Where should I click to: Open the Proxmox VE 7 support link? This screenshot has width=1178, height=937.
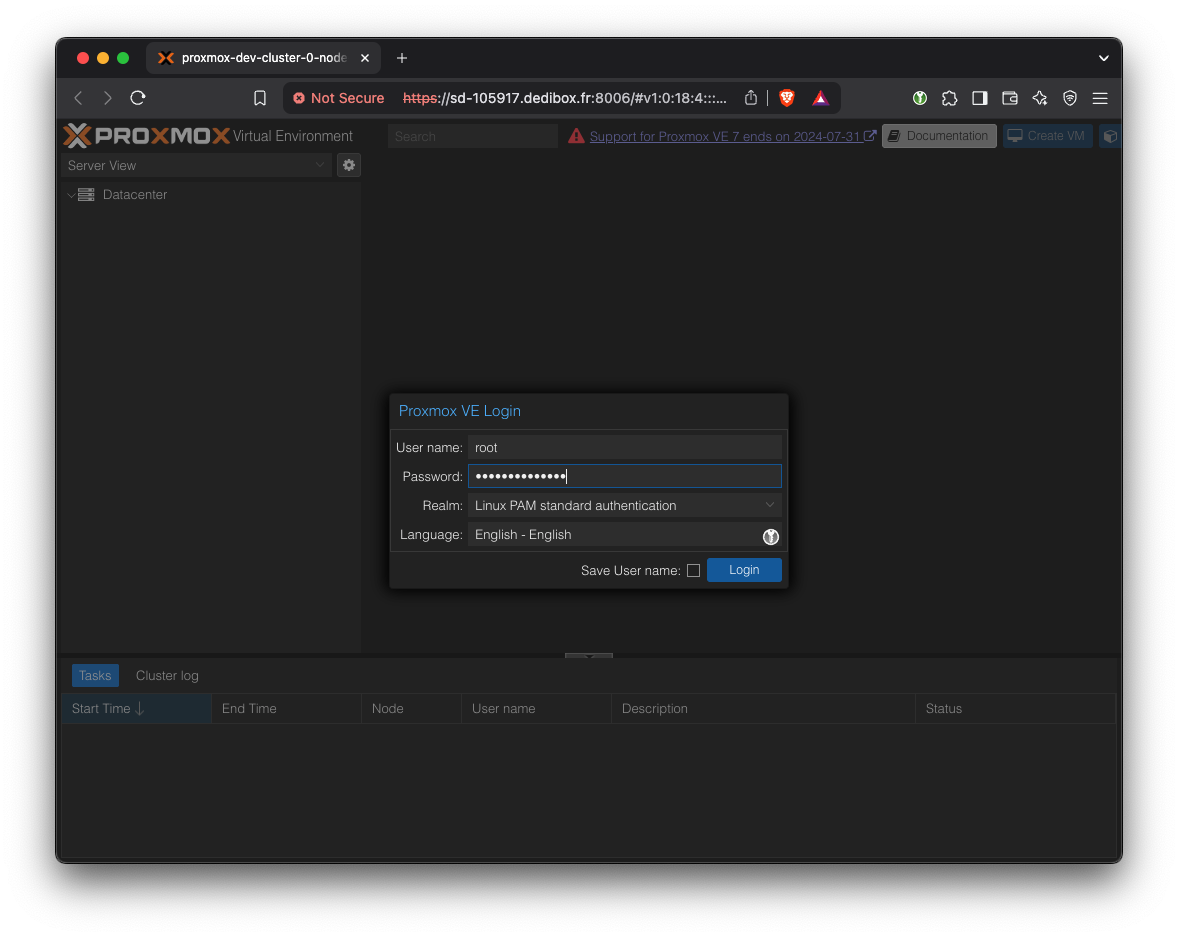(724, 136)
